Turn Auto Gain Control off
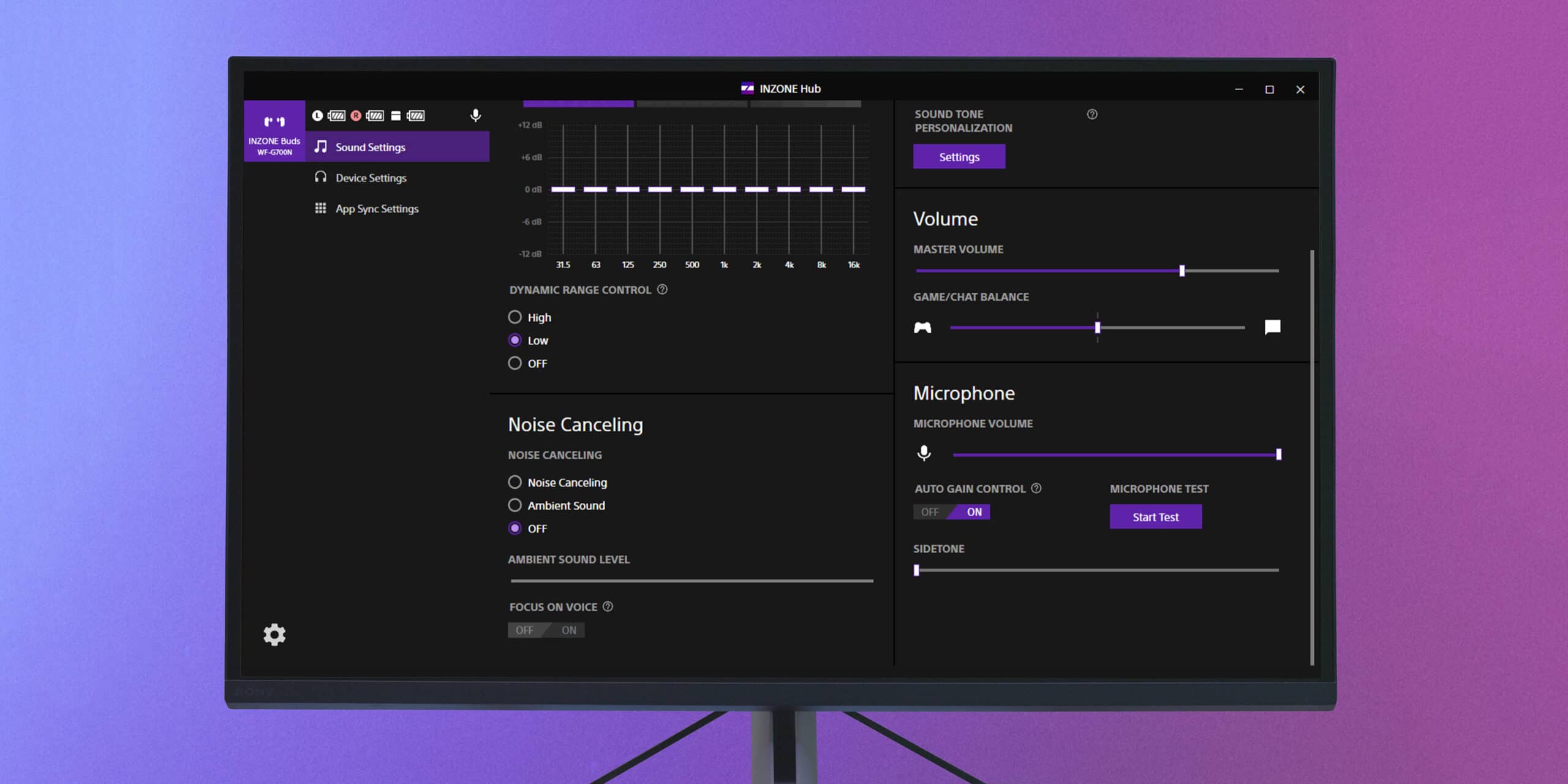Viewport: 1568px width, 784px height. [930, 512]
